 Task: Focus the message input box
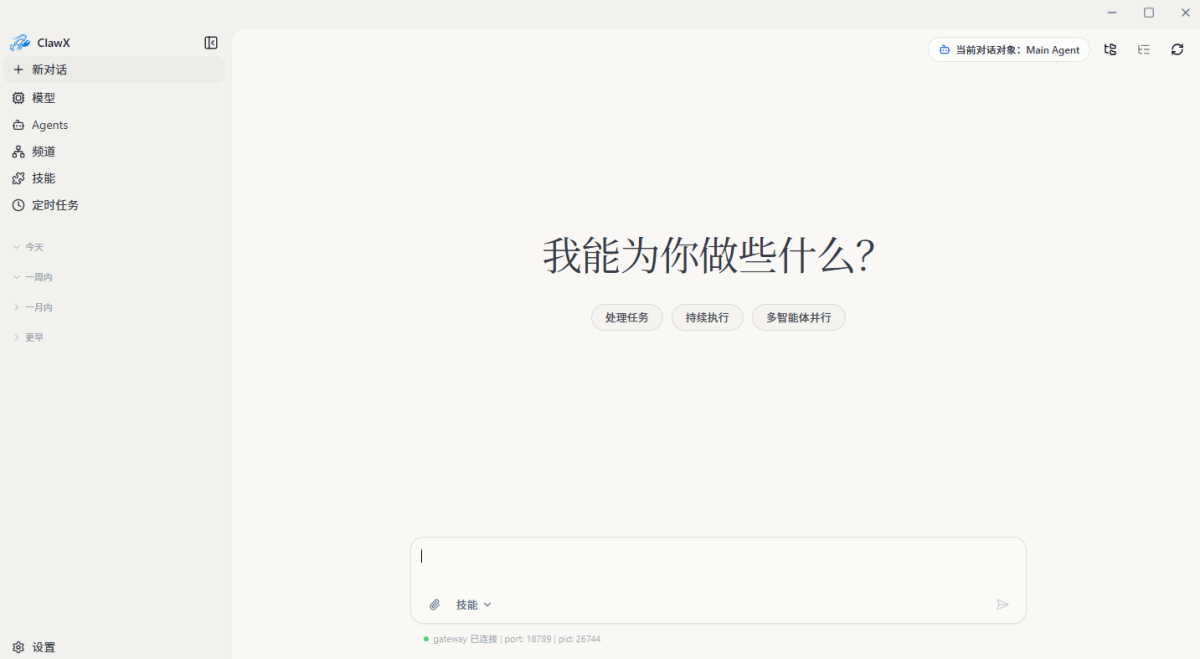click(718, 562)
